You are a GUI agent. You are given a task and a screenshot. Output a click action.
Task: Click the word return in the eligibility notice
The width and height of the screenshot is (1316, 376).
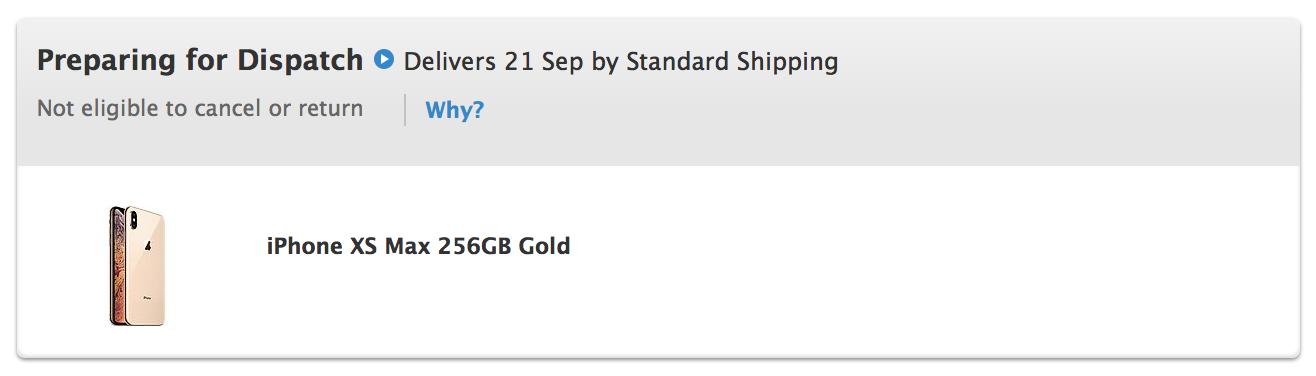tap(331, 108)
